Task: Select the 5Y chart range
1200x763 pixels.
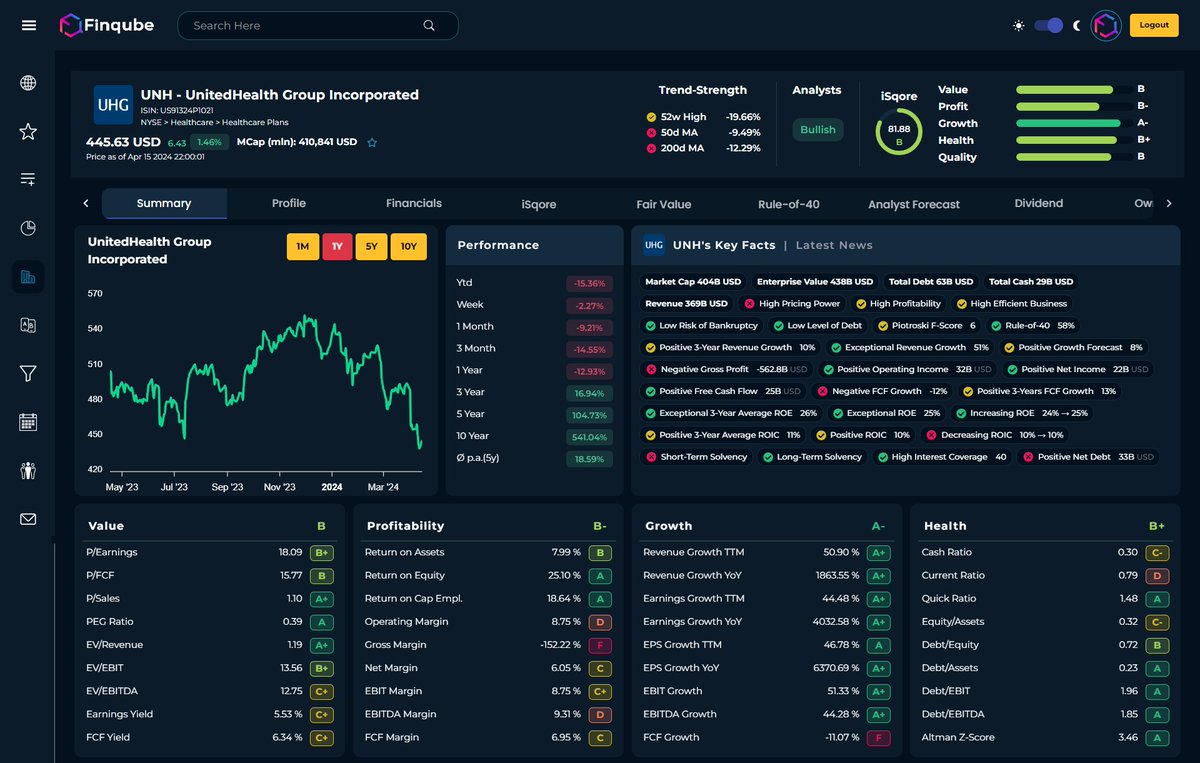Action: [371, 247]
